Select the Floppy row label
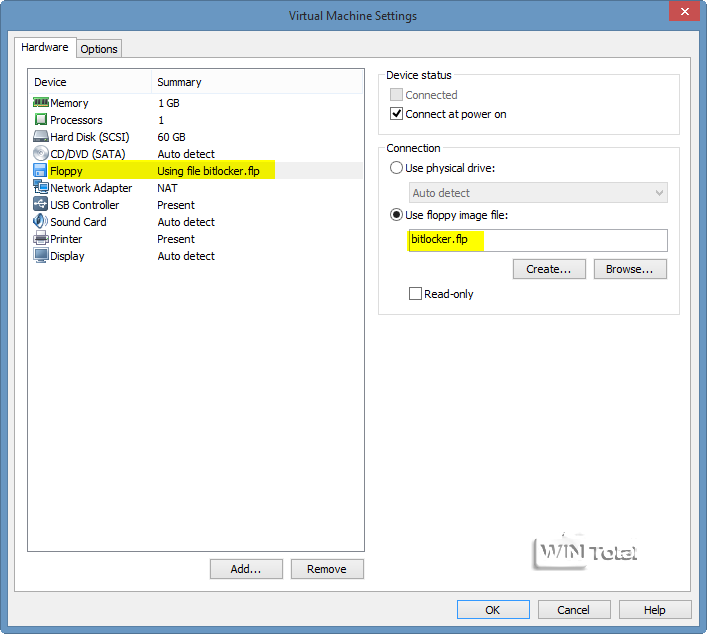The height and width of the screenshot is (634, 707). tap(66, 171)
